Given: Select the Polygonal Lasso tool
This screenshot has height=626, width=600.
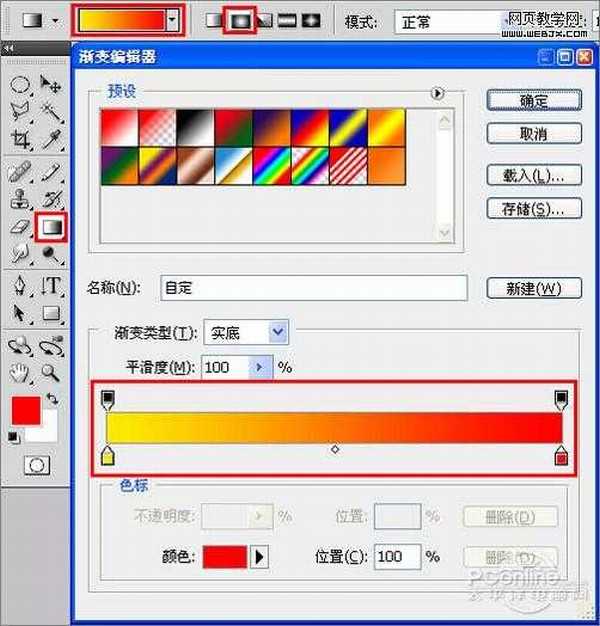Looking at the screenshot, I should (x=20, y=111).
